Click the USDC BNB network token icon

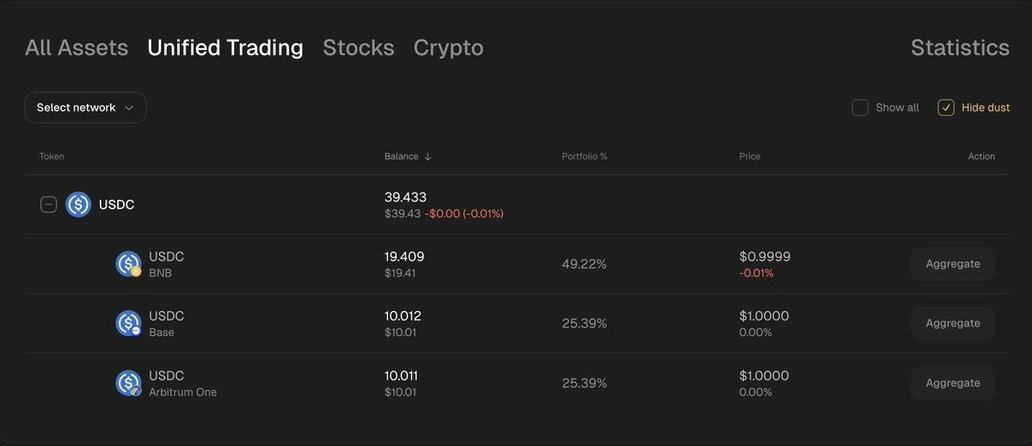click(128, 264)
